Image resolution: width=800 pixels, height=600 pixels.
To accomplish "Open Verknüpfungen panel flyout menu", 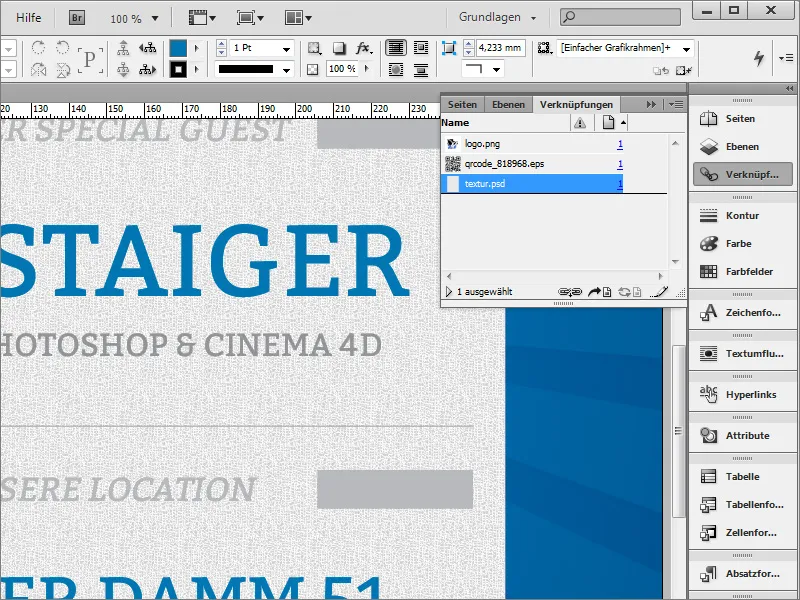I will pos(676,105).
